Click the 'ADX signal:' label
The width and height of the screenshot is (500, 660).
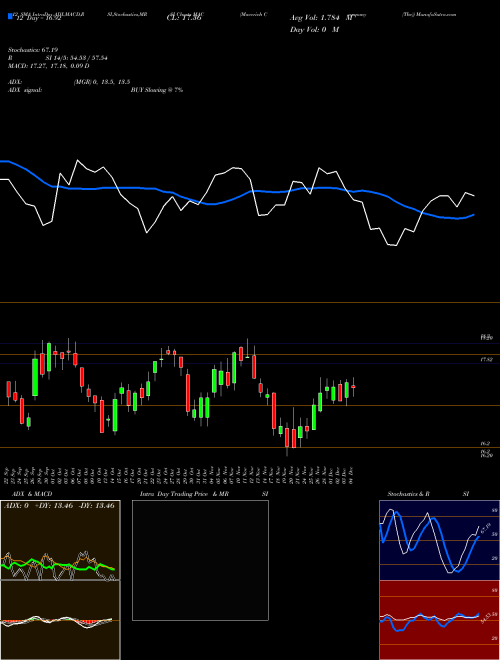[25, 90]
